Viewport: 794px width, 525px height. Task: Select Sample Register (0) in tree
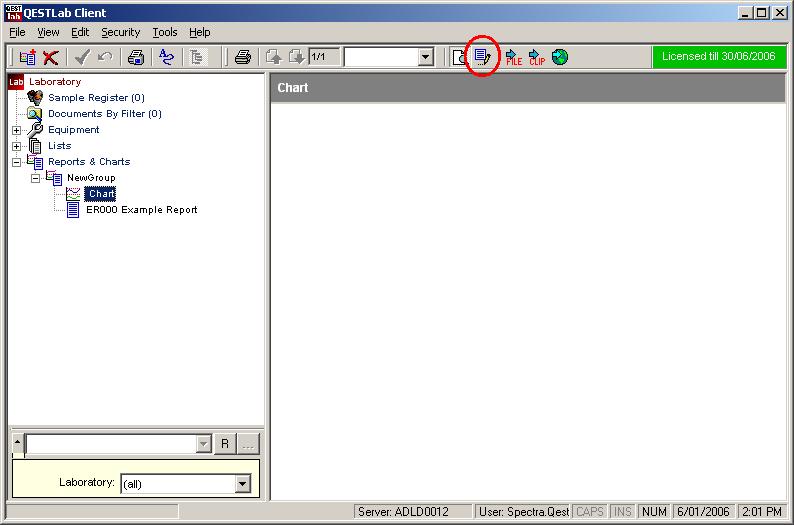click(96, 98)
